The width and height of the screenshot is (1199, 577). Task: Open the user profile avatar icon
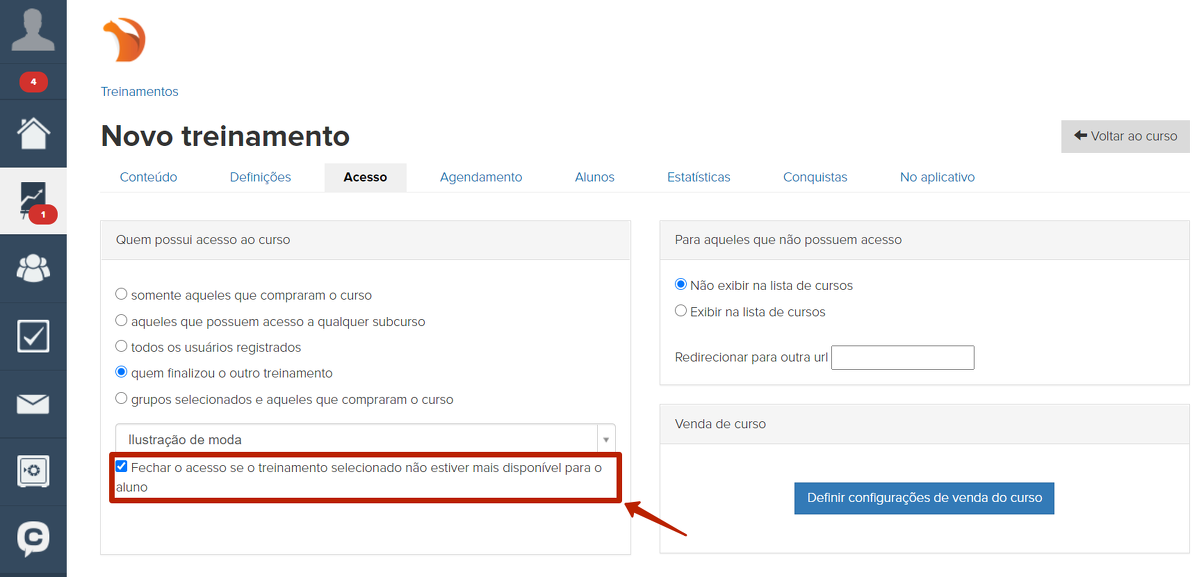(33, 30)
